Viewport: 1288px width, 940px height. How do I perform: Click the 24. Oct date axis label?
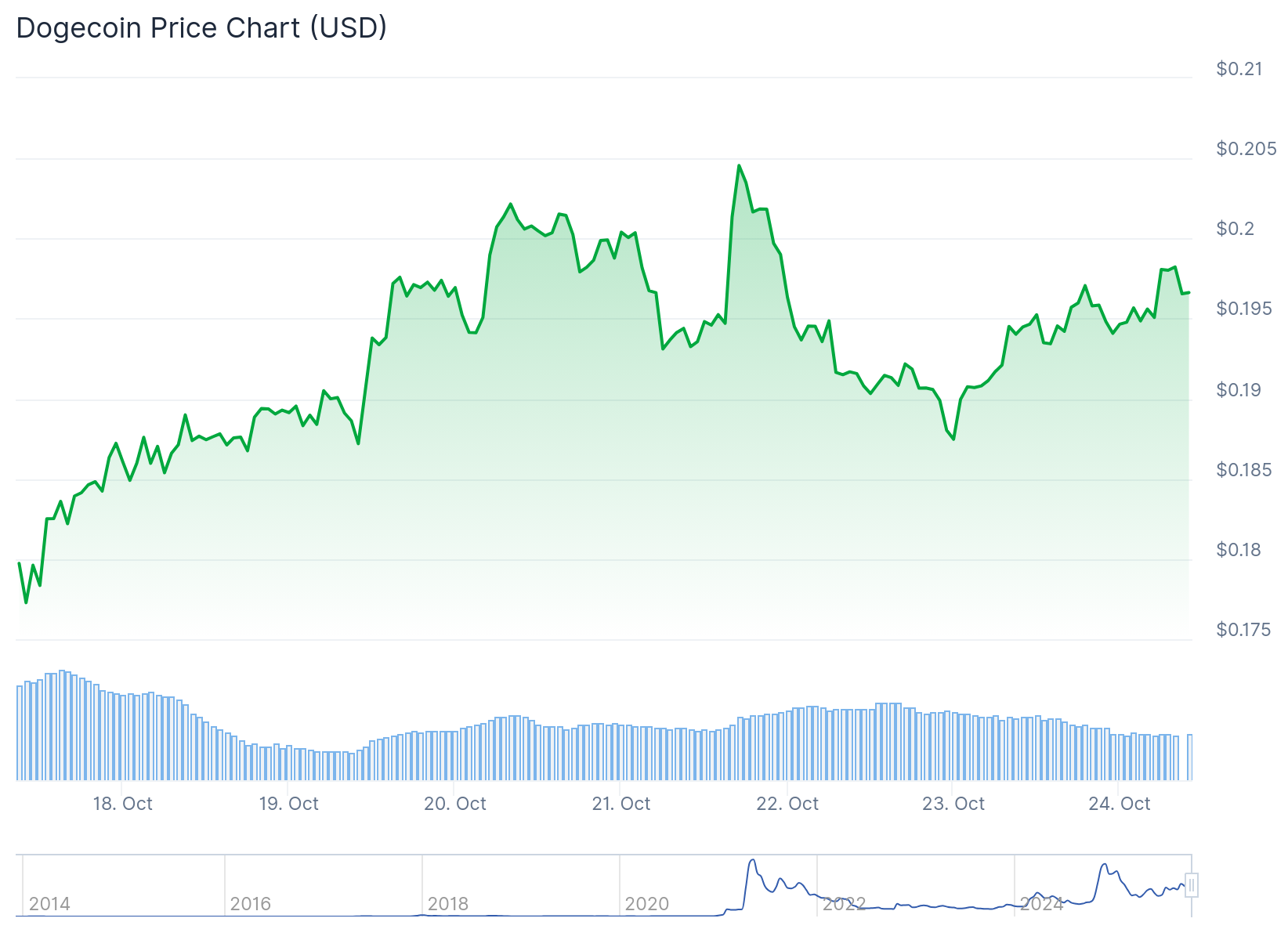[1119, 804]
